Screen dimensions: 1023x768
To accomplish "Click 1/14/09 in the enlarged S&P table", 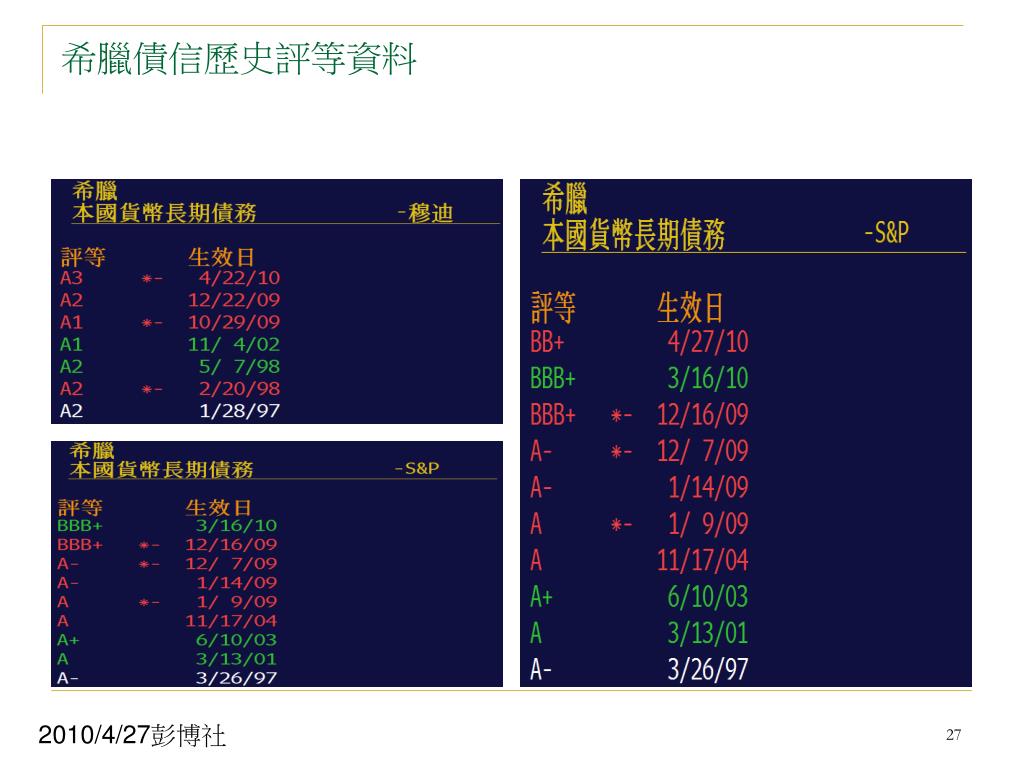I will coord(708,488).
